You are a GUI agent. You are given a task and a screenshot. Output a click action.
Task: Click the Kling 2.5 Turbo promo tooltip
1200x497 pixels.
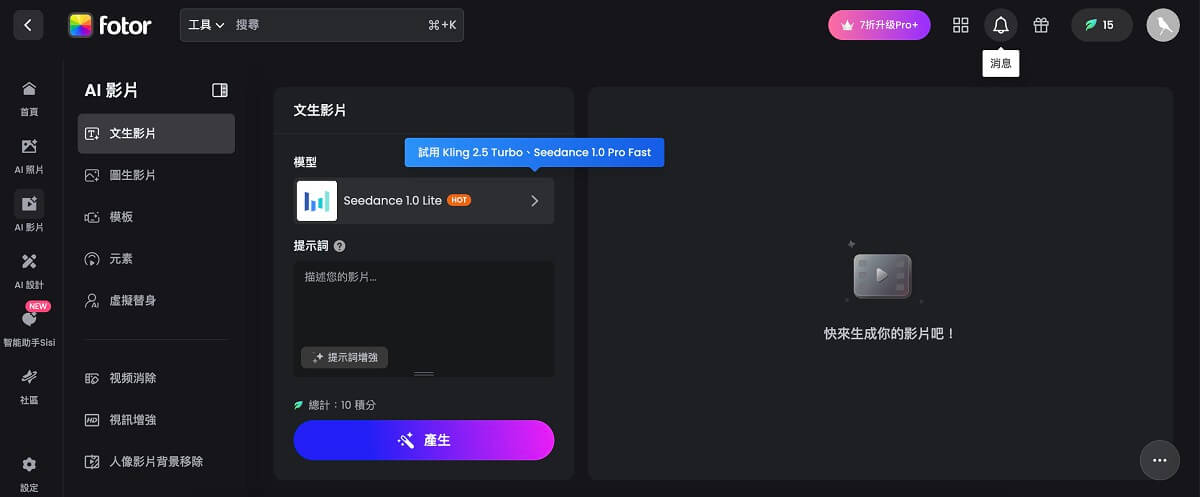[534, 152]
